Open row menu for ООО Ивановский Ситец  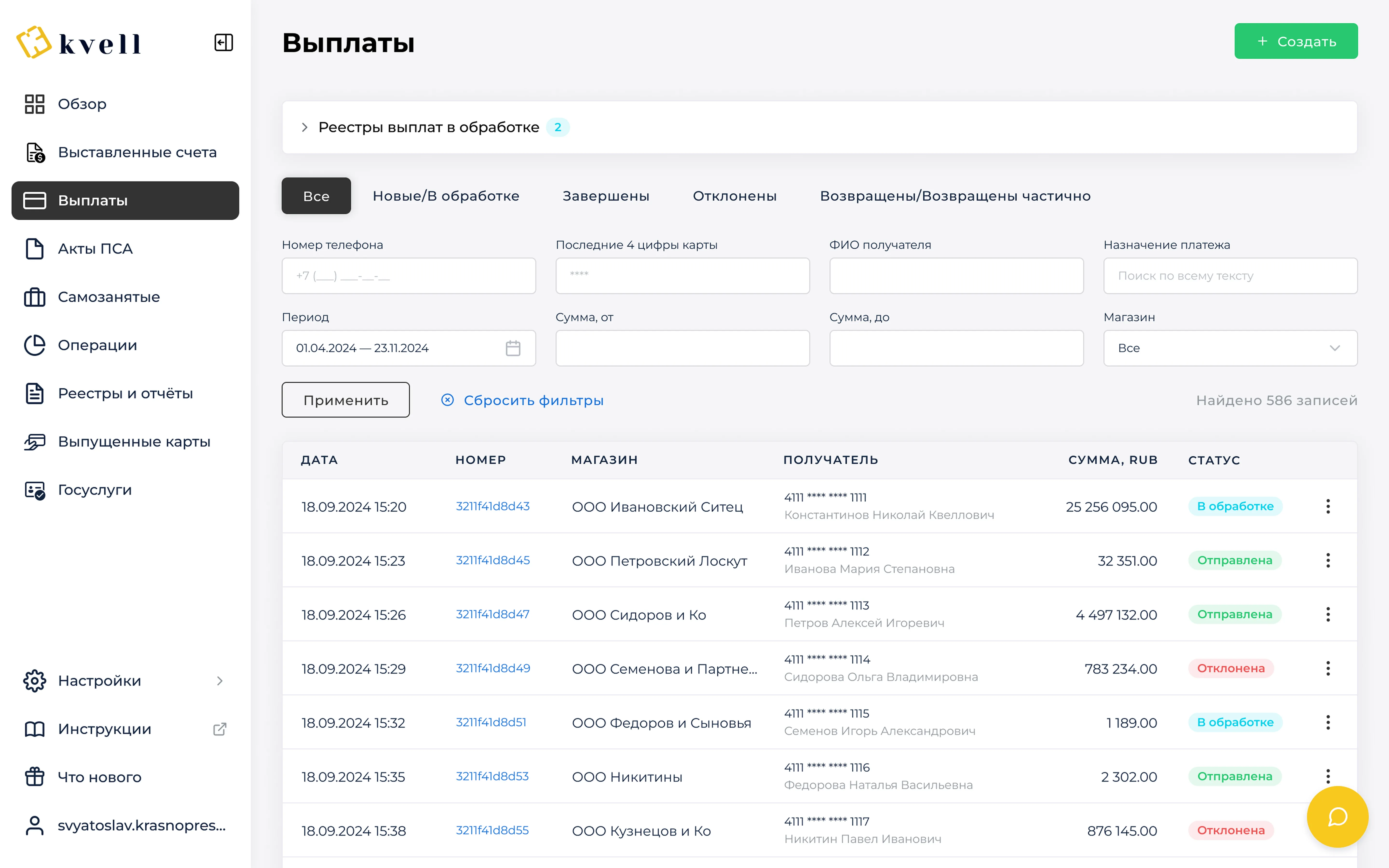1328,506
